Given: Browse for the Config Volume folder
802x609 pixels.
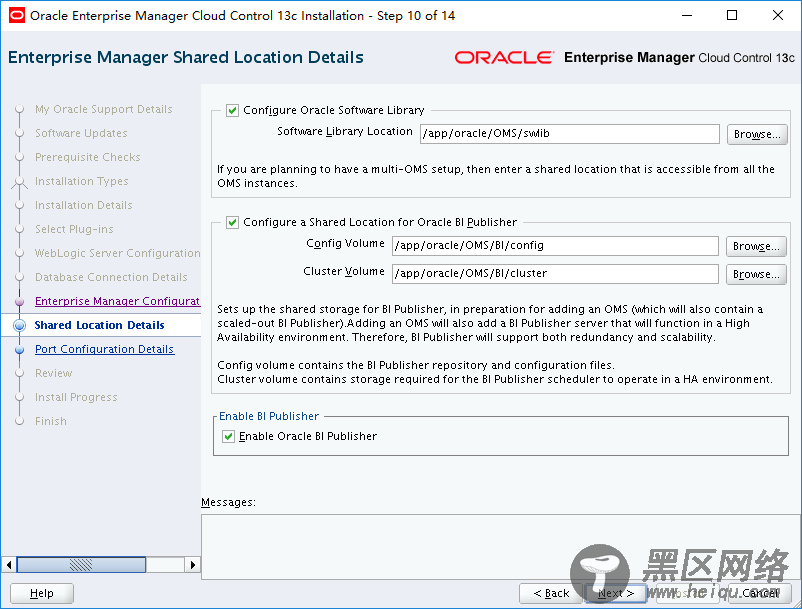Looking at the screenshot, I should coord(756,246).
